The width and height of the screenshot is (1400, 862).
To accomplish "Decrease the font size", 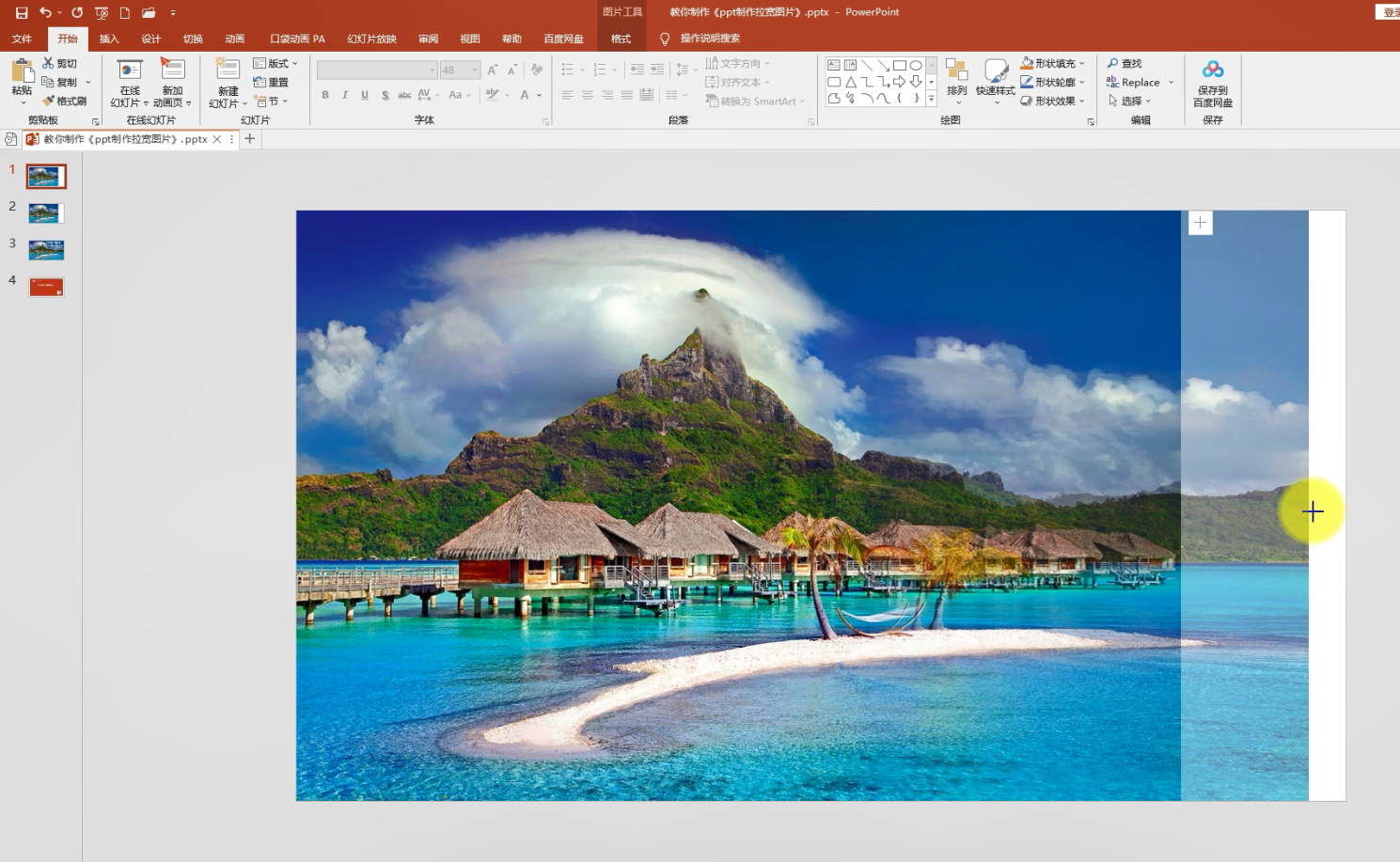I will click(512, 70).
